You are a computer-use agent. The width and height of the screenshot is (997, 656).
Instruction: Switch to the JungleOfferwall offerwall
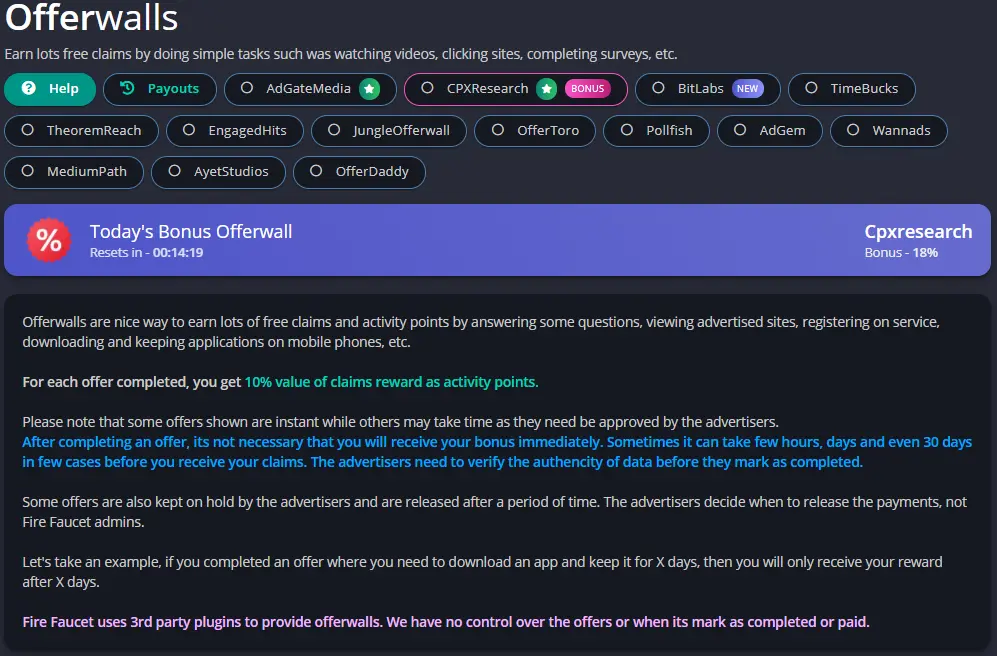[388, 131]
